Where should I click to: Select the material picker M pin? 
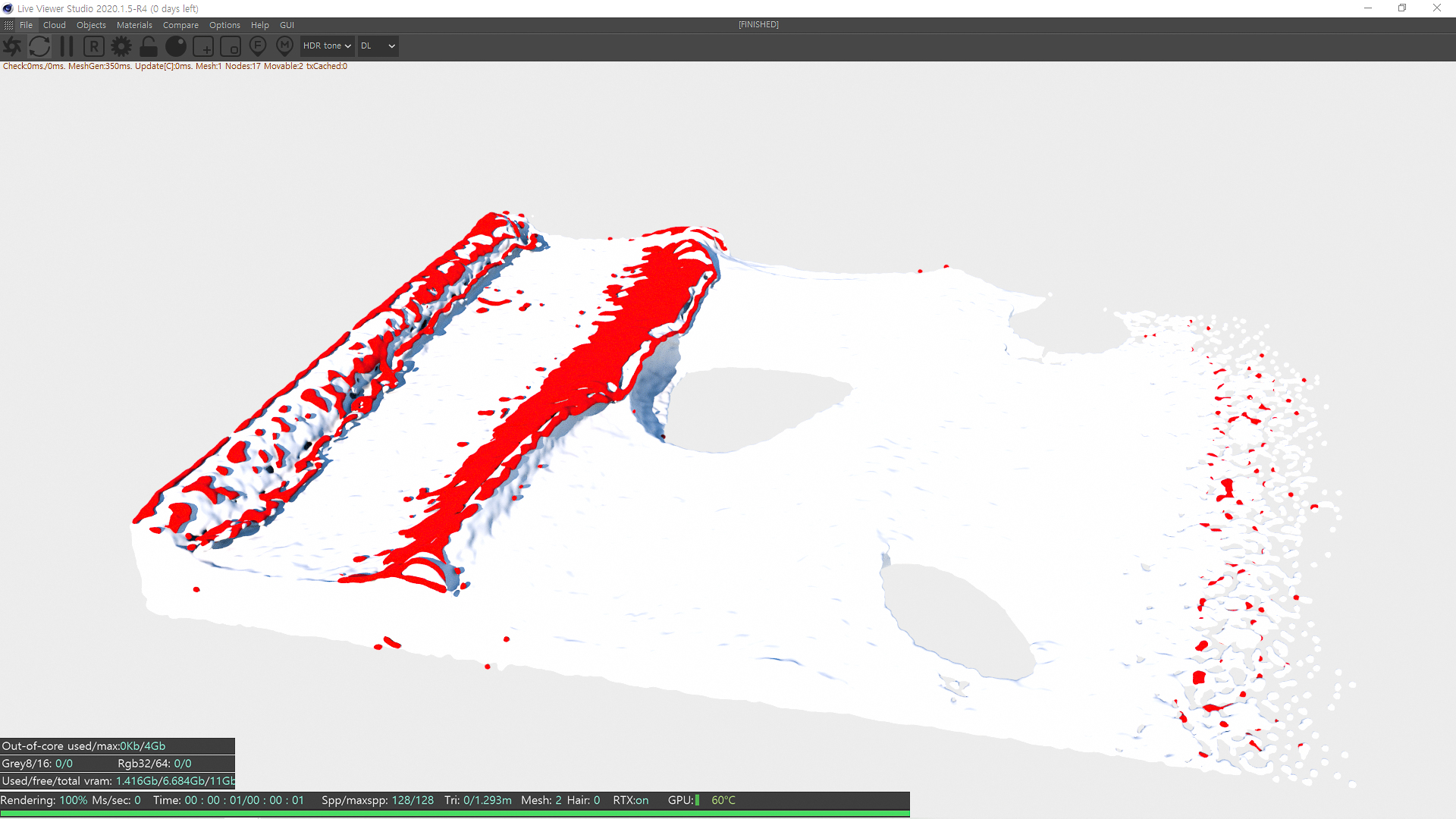pyautogui.click(x=285, y=46)
